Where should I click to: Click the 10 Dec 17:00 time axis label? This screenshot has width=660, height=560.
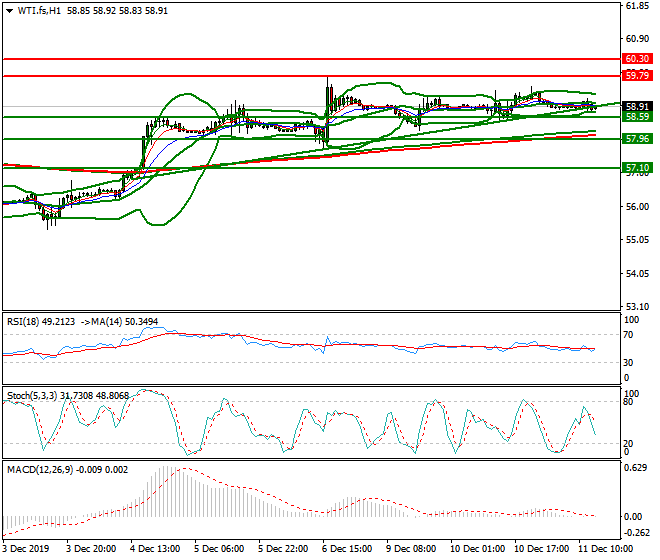click(542, 549)
